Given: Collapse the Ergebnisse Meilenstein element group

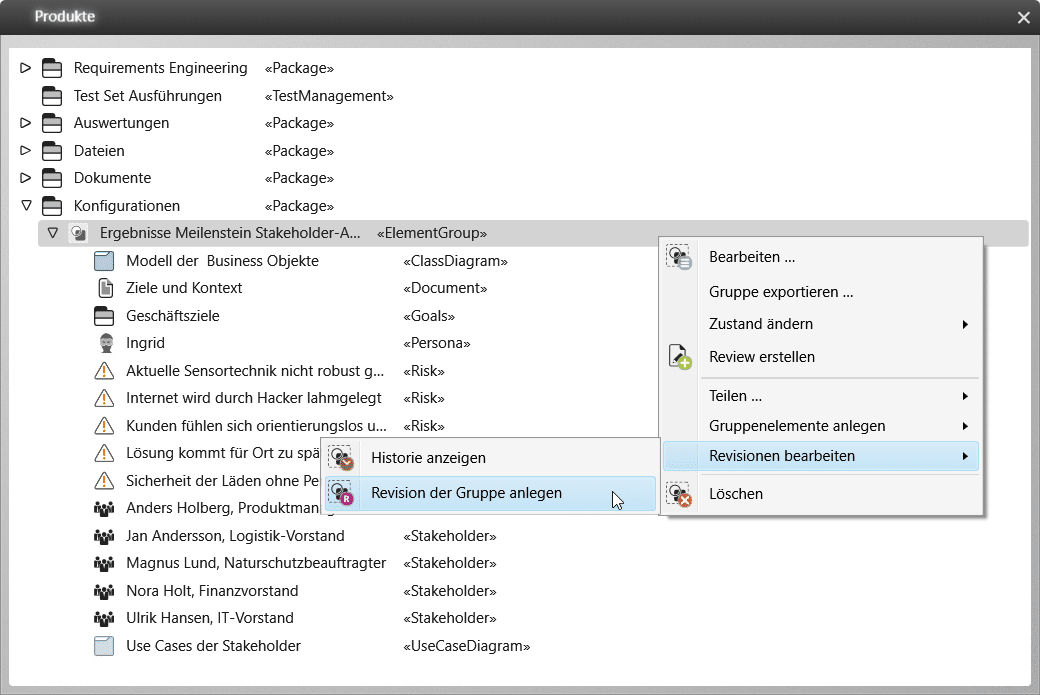Looking at the screenshot, I should coord(53,233).
